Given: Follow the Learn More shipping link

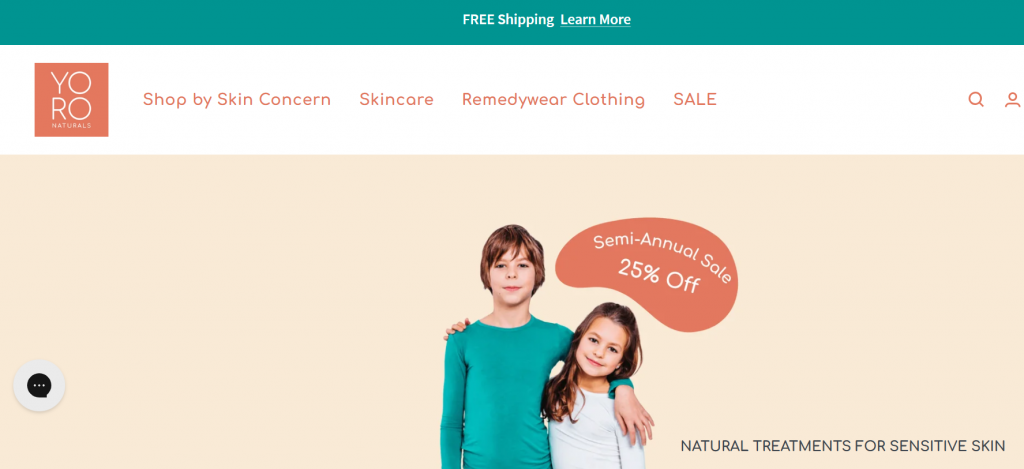Looking at the screenshot, I should [595, 20].
